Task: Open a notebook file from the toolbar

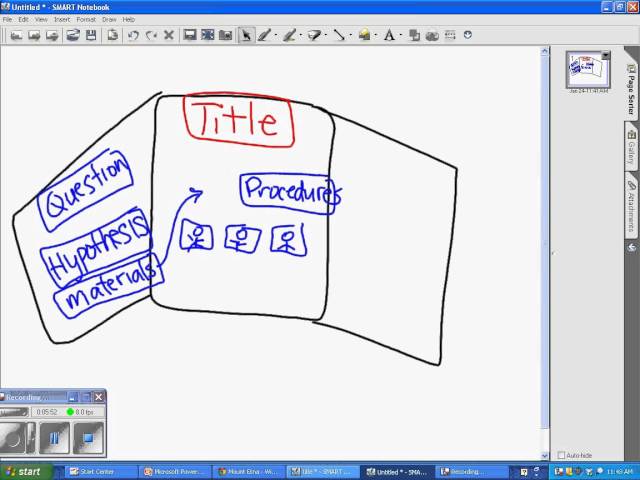Action: [x=73, y=36]
